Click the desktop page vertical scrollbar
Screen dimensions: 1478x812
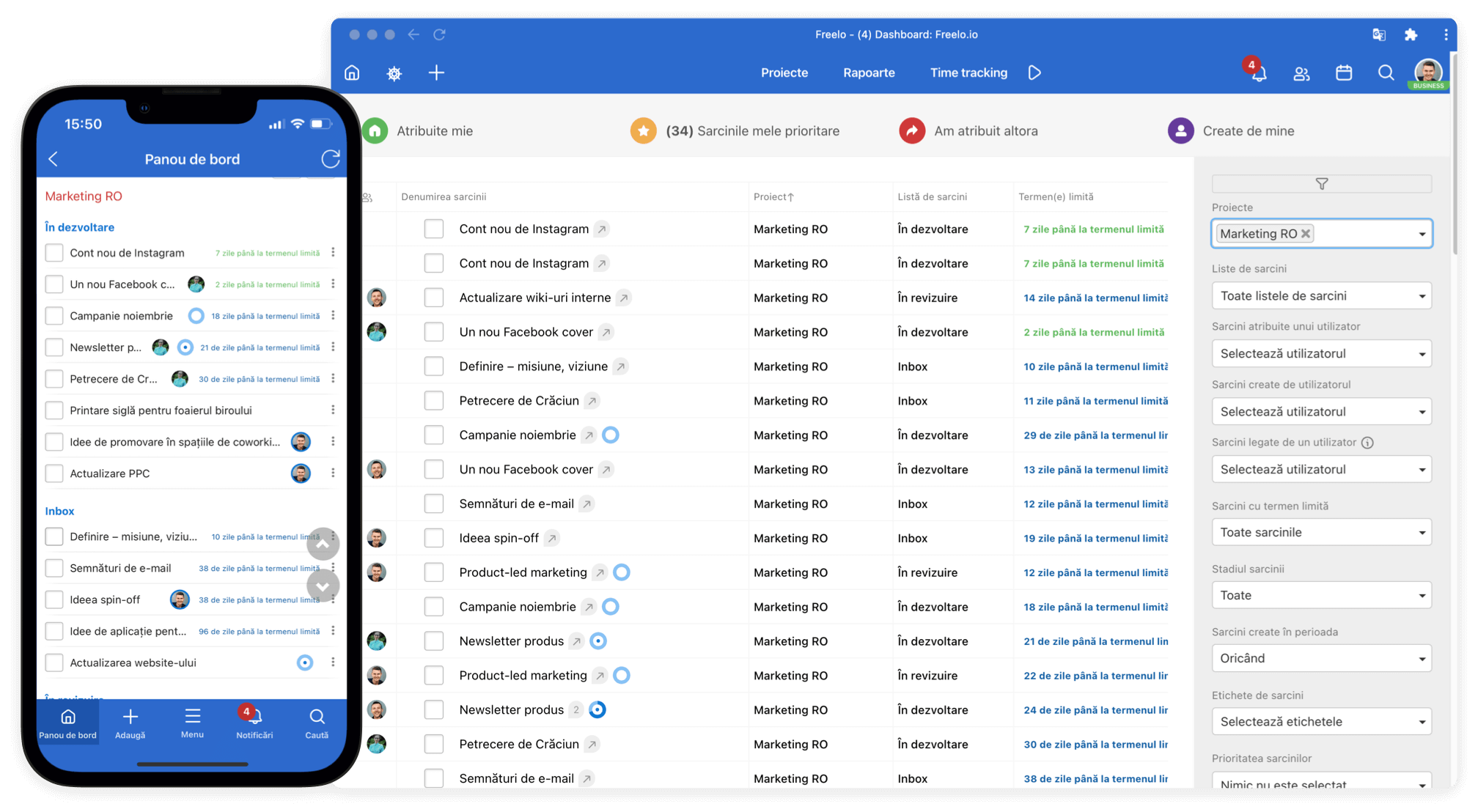click(1455, 154)
